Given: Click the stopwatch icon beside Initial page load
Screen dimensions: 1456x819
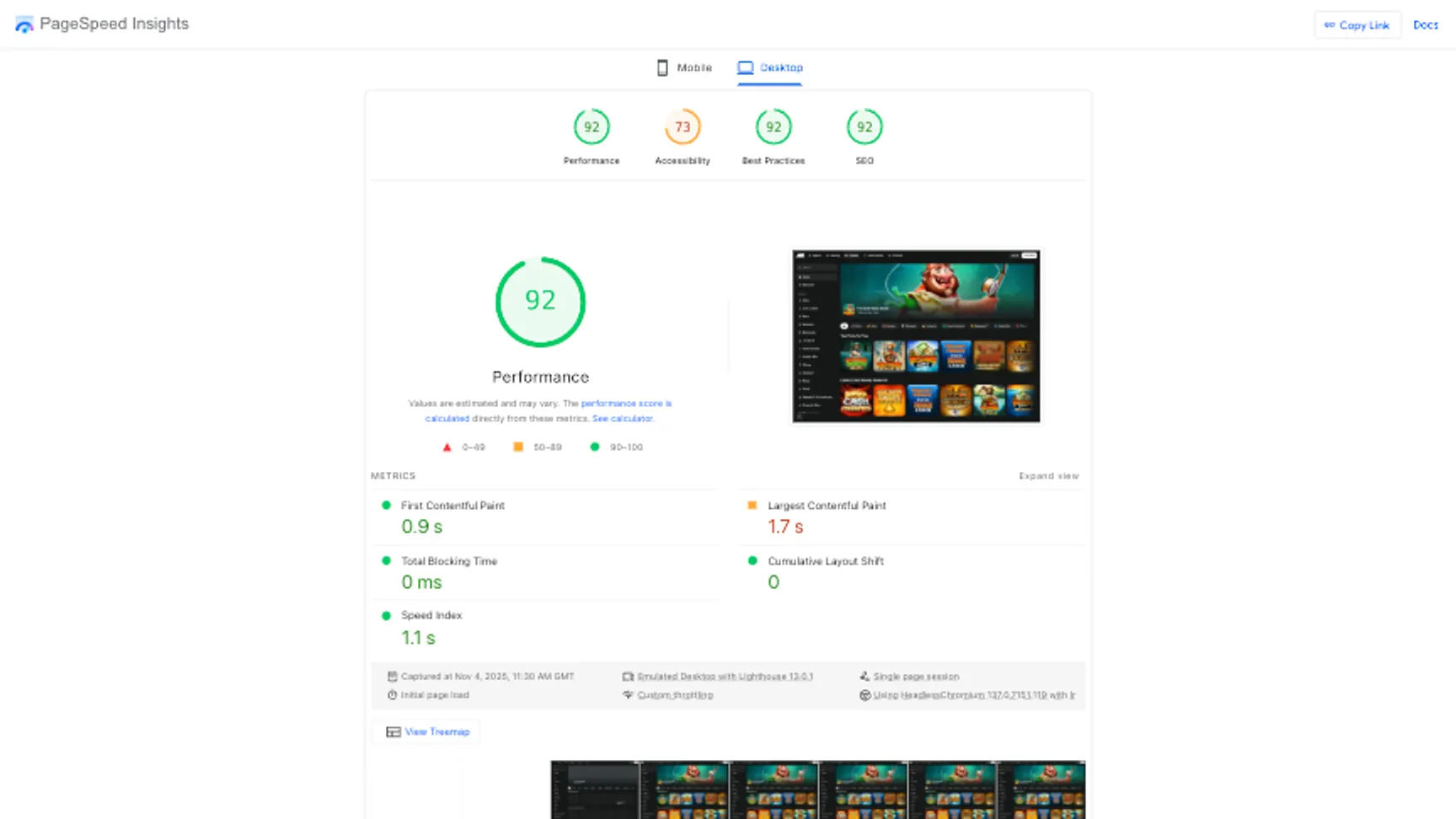Looking at the screenshot, I should tap(393, 694).
